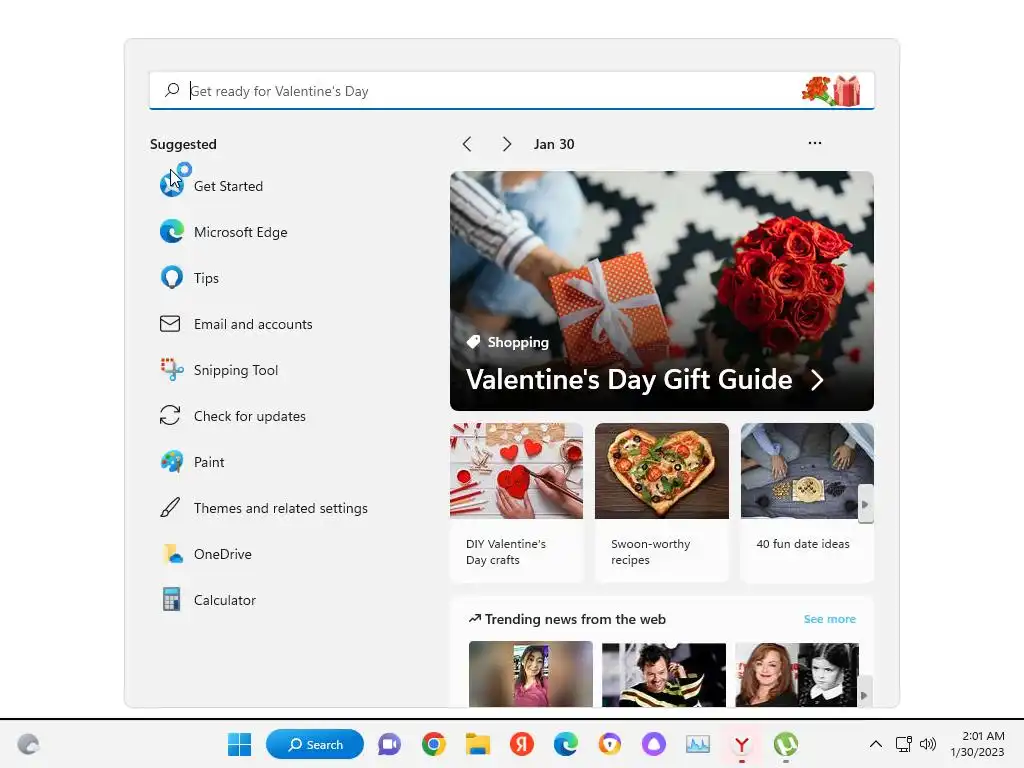Click the See more link in Trending news
Screen dimensions: 1024x768
point(829,618)
